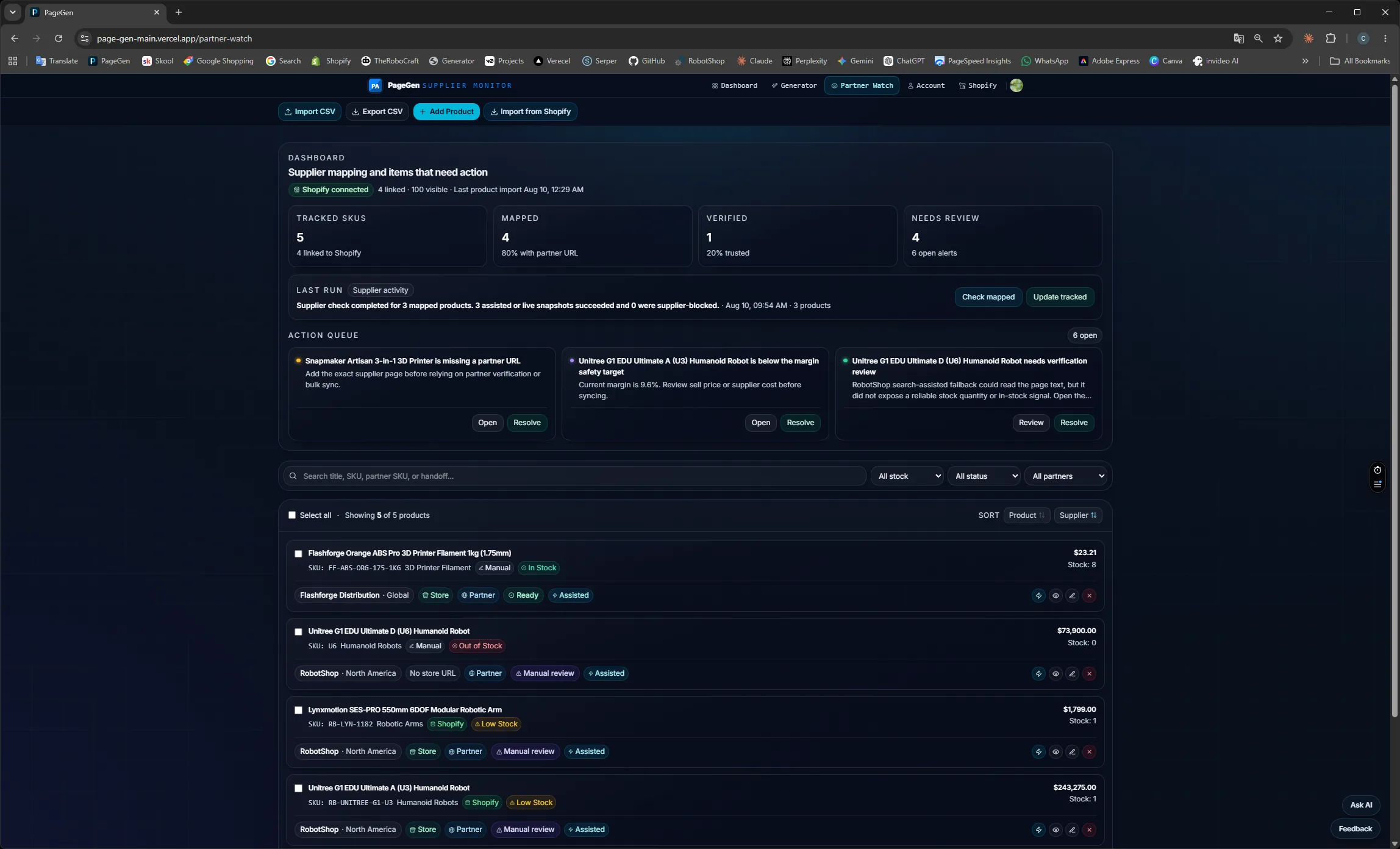
Task: Remove the Lynxmotion SES-PRO row with X icon
Action: (1089, 751)
